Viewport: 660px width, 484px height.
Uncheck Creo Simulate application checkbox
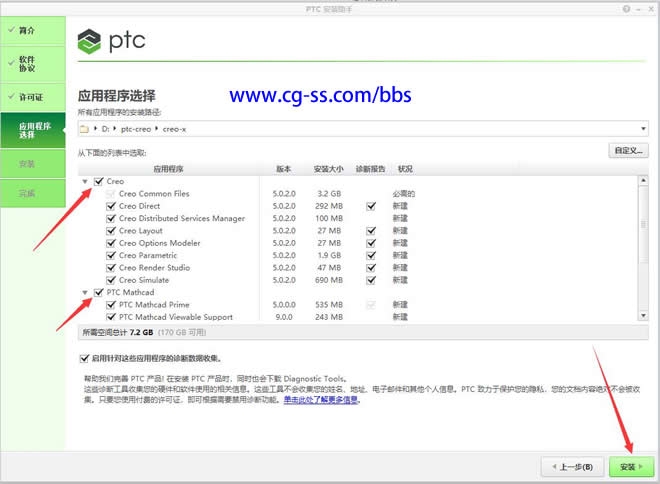pyautogui.click(x=112, y=280)
